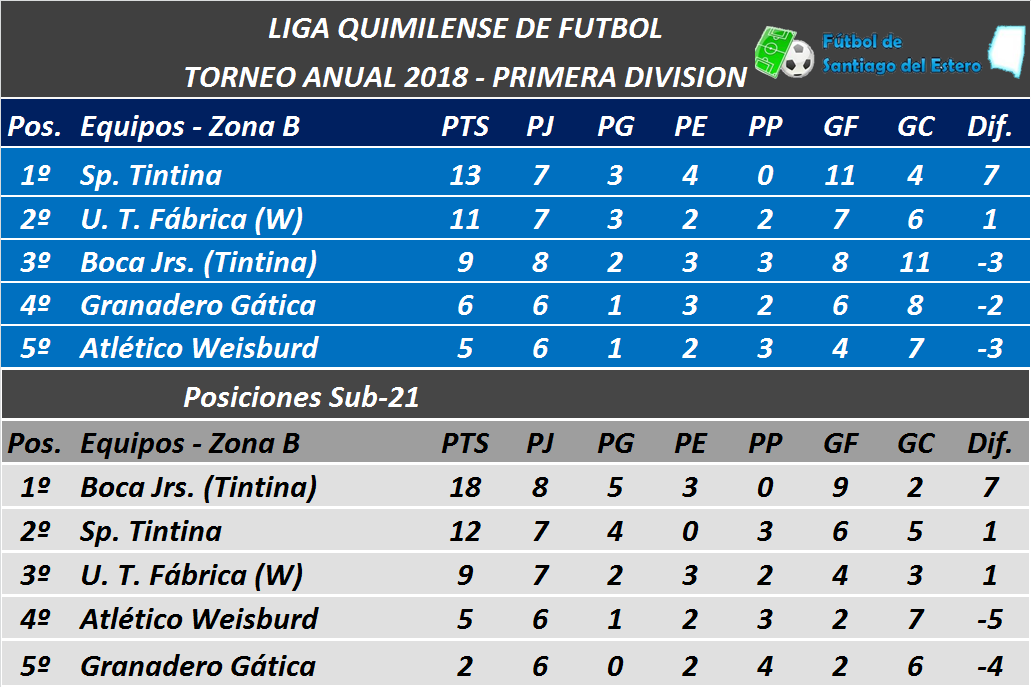Click the soccer field and ball logo icon
This screenshot has width=1031, height=687.
click(x=784, y=53)
